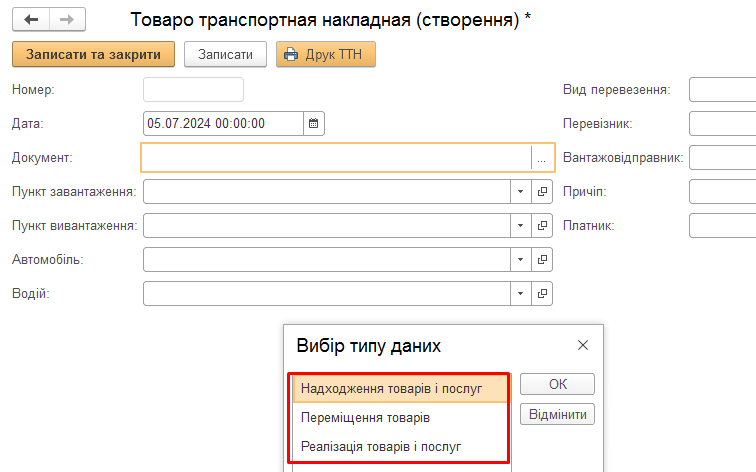The height and width of the screenshot is (472, 756).
Task: Open the calendar picker for Дата
Action: [x=314, y=124]
